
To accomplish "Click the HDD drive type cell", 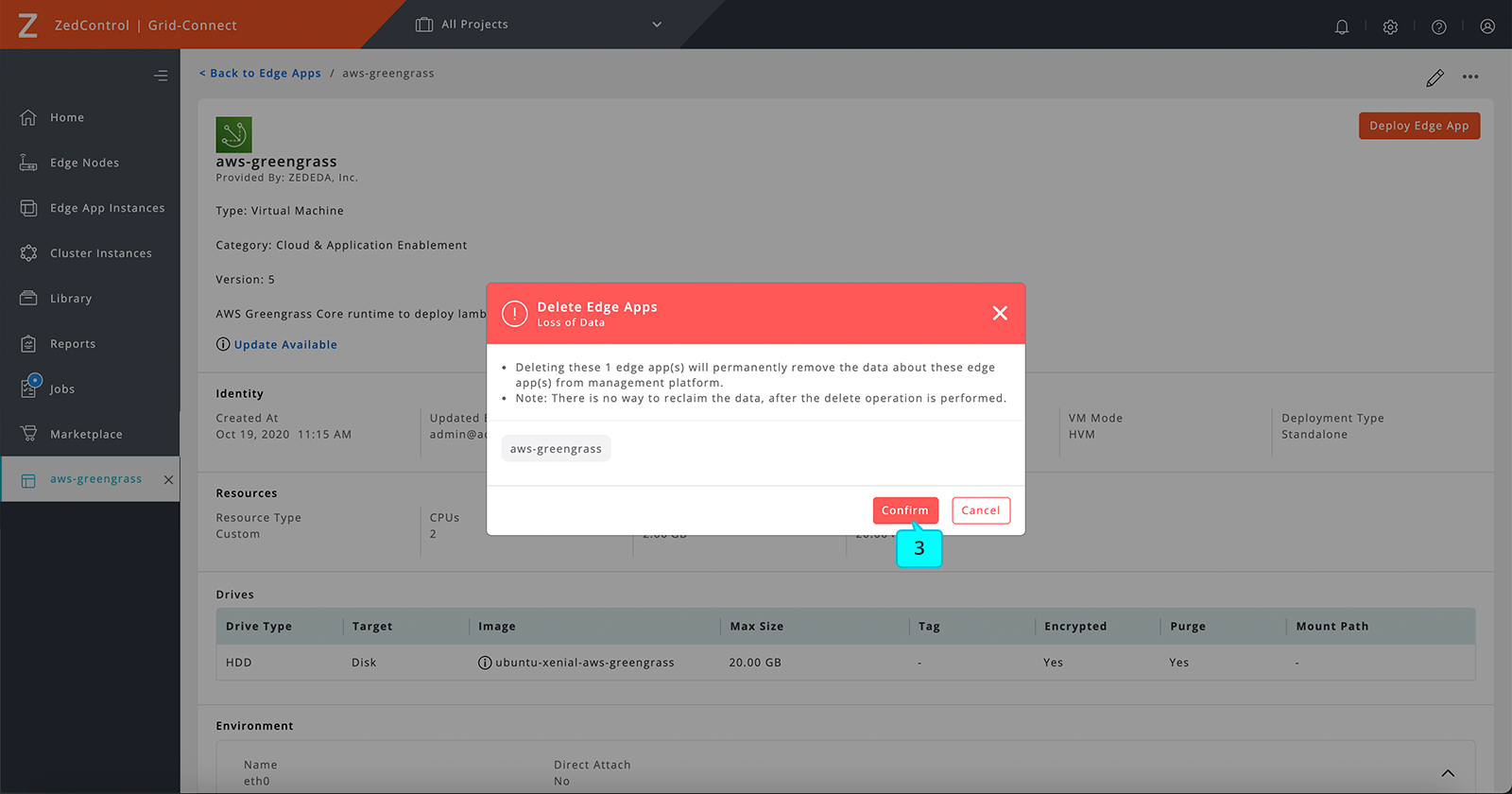I will click(x=239, y=663).
